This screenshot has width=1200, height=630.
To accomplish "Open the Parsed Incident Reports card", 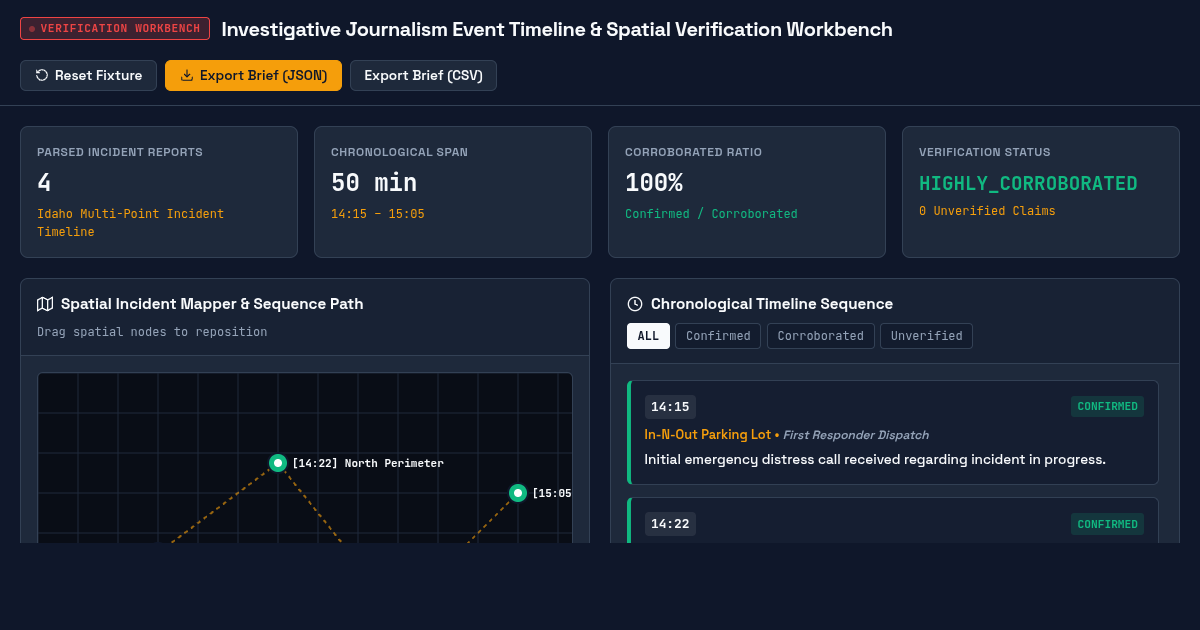I will 159,192.
